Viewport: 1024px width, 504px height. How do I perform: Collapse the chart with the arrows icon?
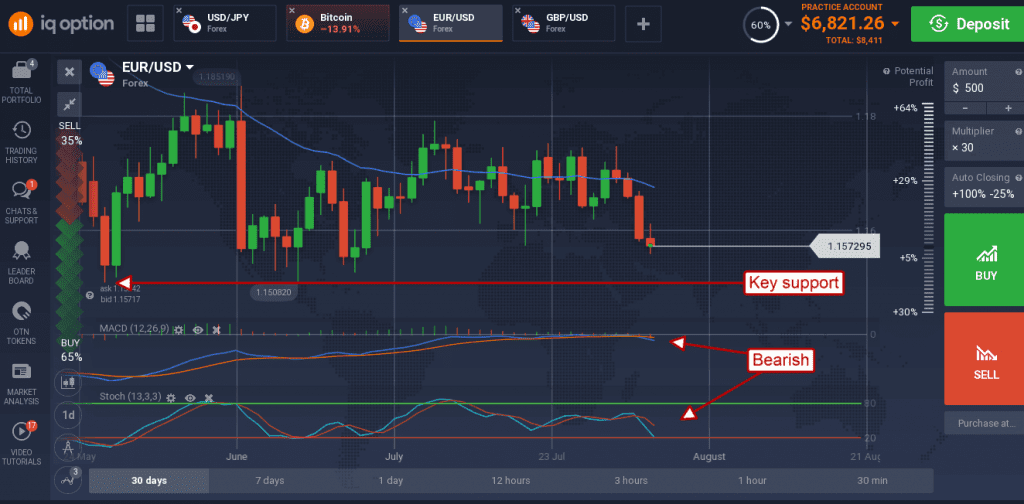click(x=69, y=104)
